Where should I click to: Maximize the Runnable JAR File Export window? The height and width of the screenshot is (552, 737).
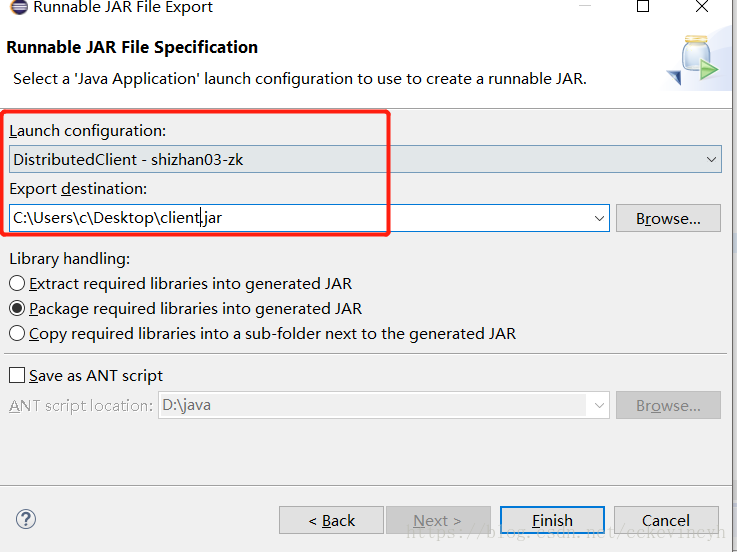point(643,6)
